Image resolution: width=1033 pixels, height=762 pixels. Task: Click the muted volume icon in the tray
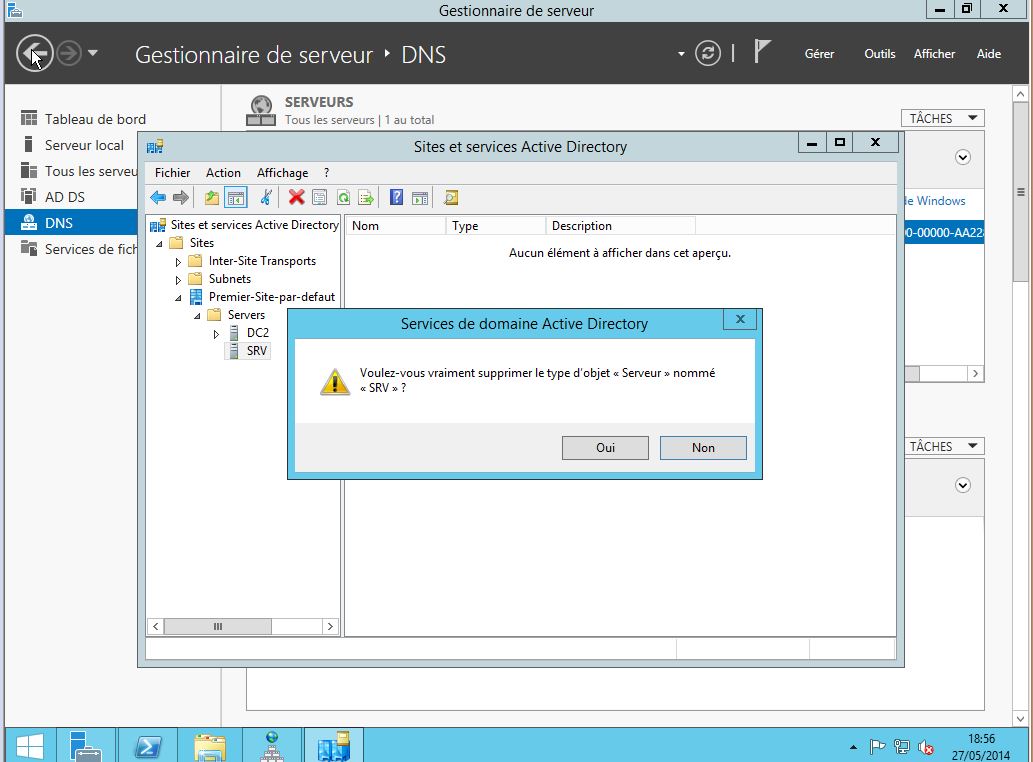(926, 747)
